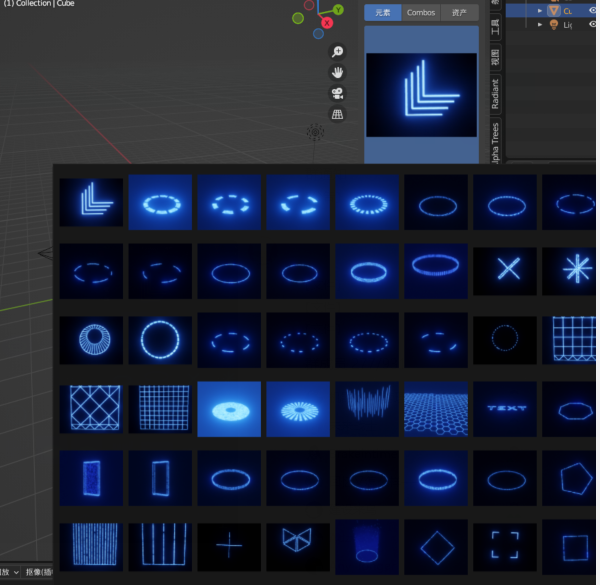Pick the asterisk star element thumbnail
Viewport: 600px width, 585px height.
tap(569, 271)
